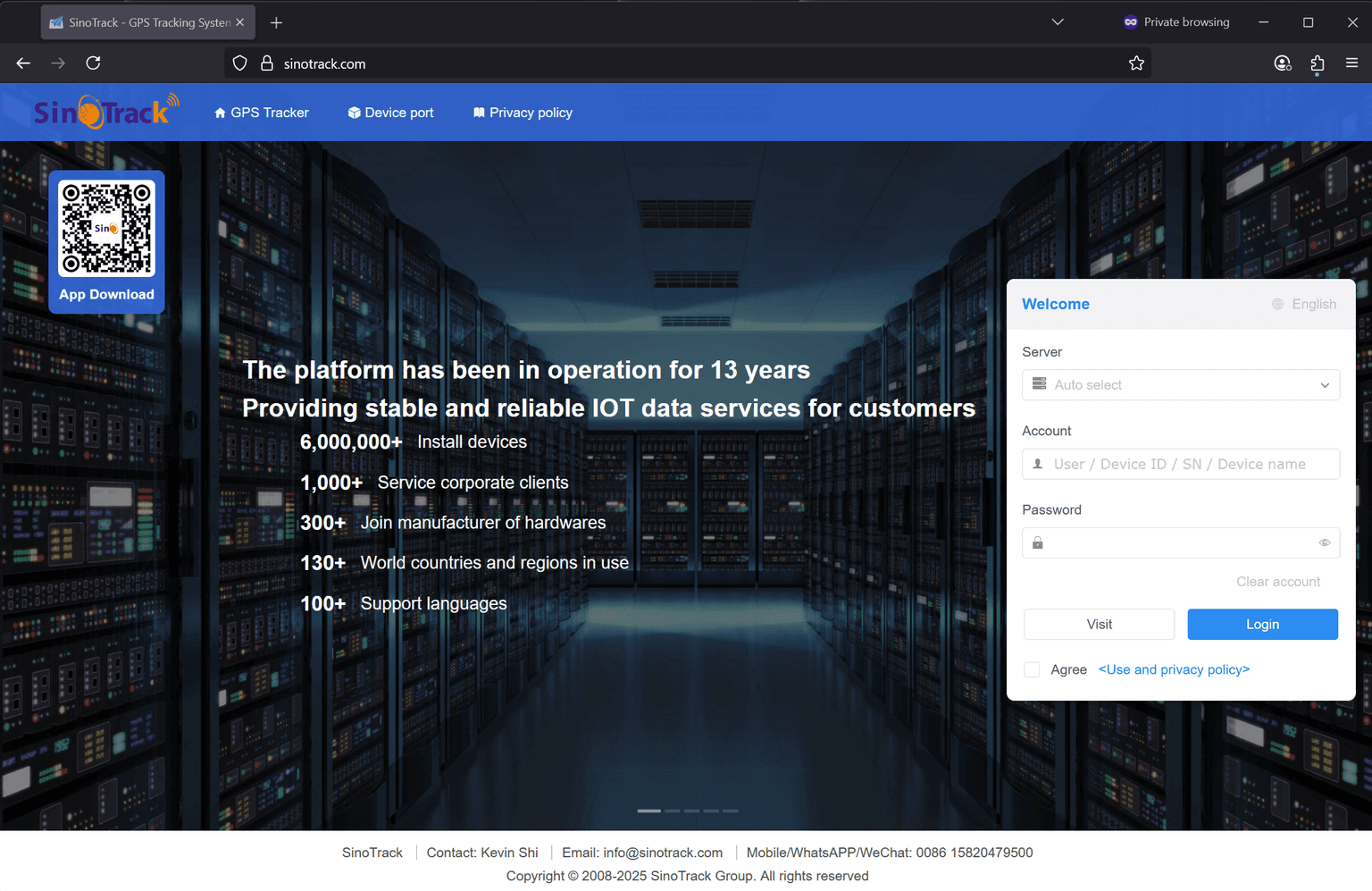Reload the sinotrack.com page

(x=93, y=63)
